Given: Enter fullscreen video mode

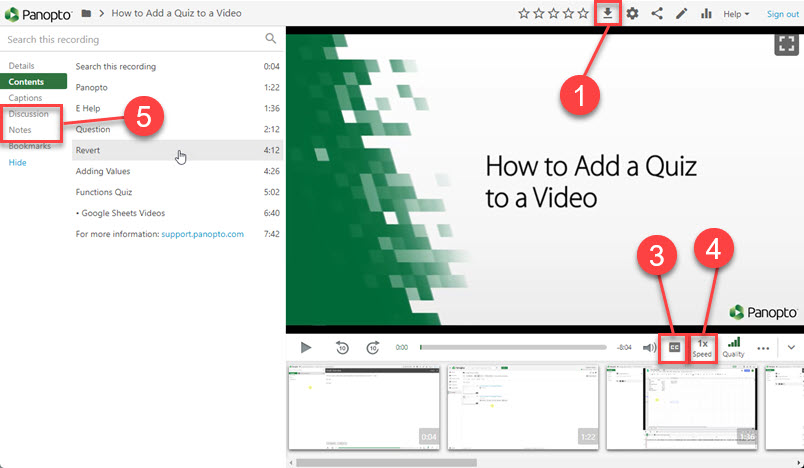Looking at the screenshot, I should pyautogui.click(x=786, y=44).
